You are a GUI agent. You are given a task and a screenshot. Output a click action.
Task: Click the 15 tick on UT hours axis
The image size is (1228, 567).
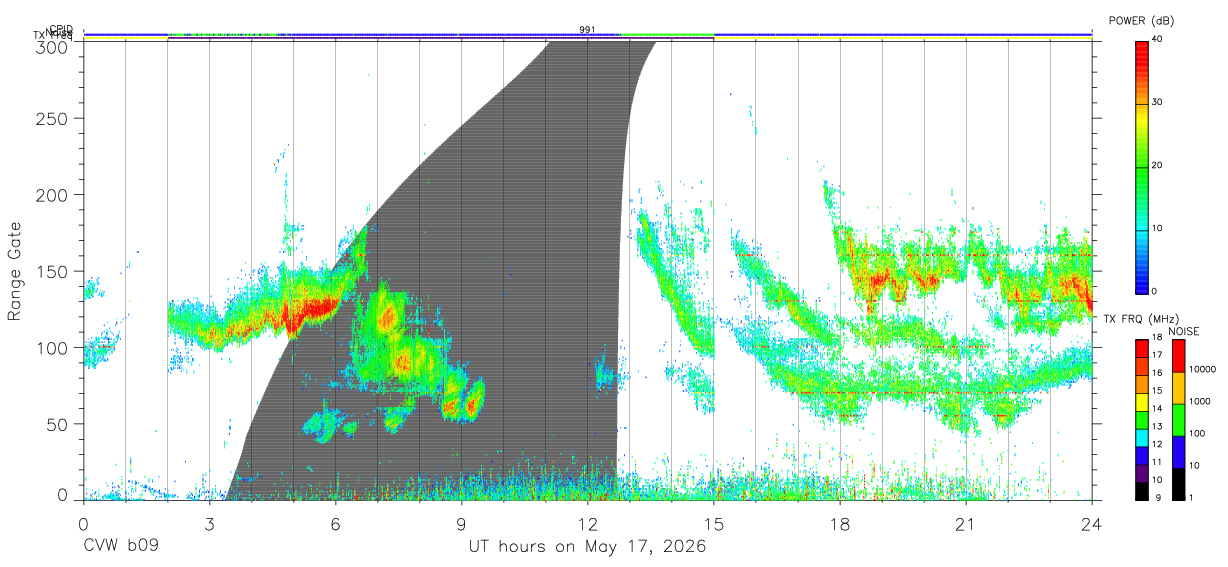[x=713, y=522]
